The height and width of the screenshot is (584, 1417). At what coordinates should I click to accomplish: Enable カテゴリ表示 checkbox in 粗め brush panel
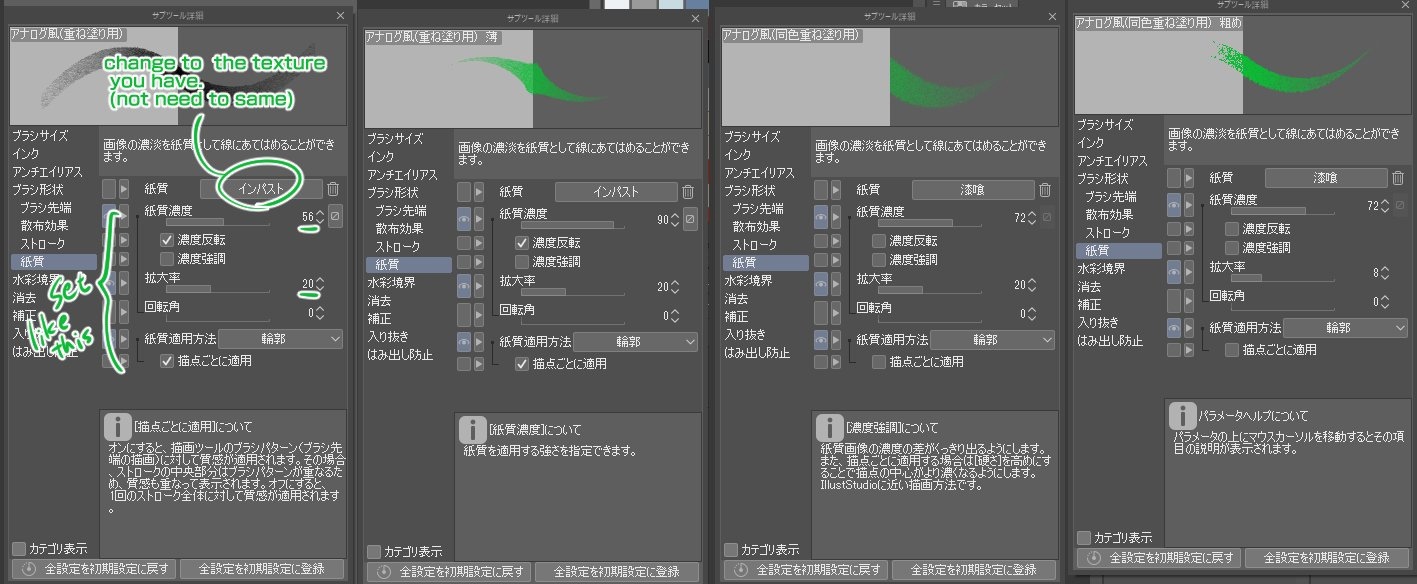(x=1084, y=538)
